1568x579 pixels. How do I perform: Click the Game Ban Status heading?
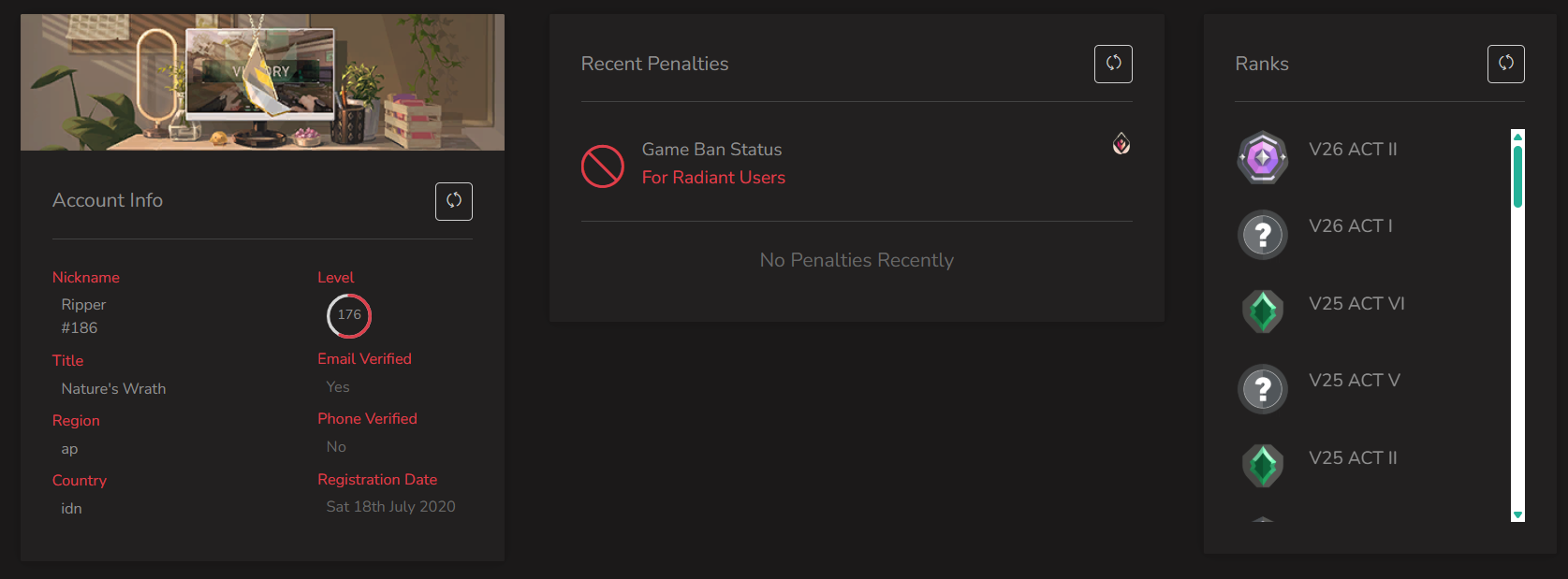tap(711, 150)
